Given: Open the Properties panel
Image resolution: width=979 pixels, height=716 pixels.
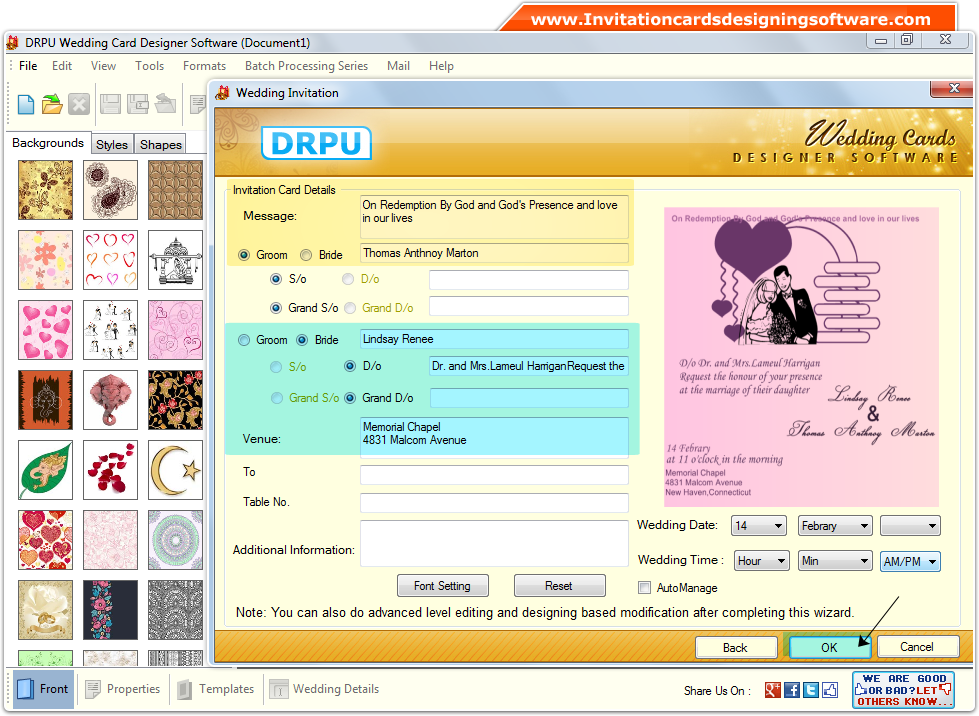Looking at the screenshot, I should 123,689.
